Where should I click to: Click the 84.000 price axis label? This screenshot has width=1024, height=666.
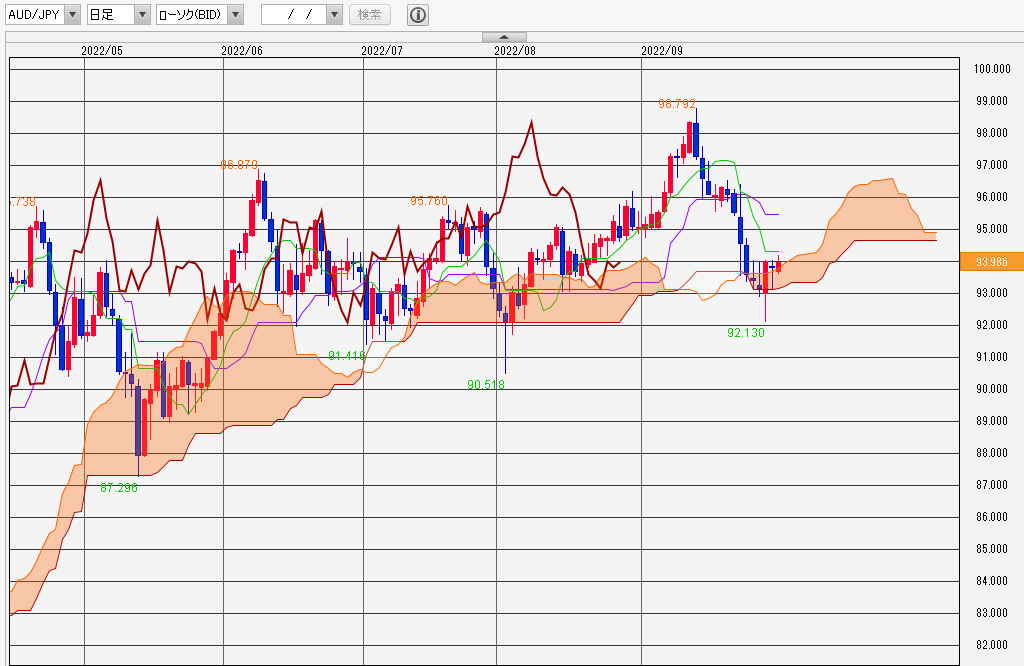(x=992, y=581)
